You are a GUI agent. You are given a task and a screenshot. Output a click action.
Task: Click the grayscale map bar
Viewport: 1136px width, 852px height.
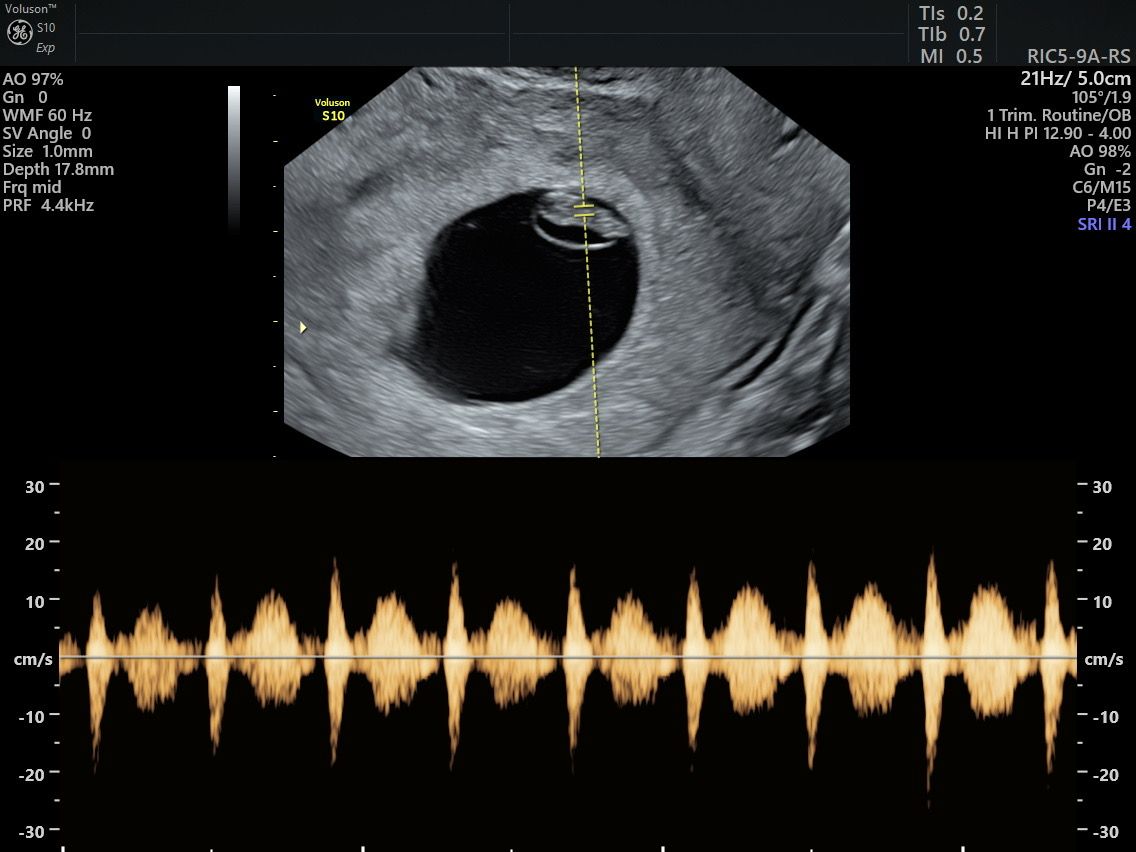[x=234, y=158]
